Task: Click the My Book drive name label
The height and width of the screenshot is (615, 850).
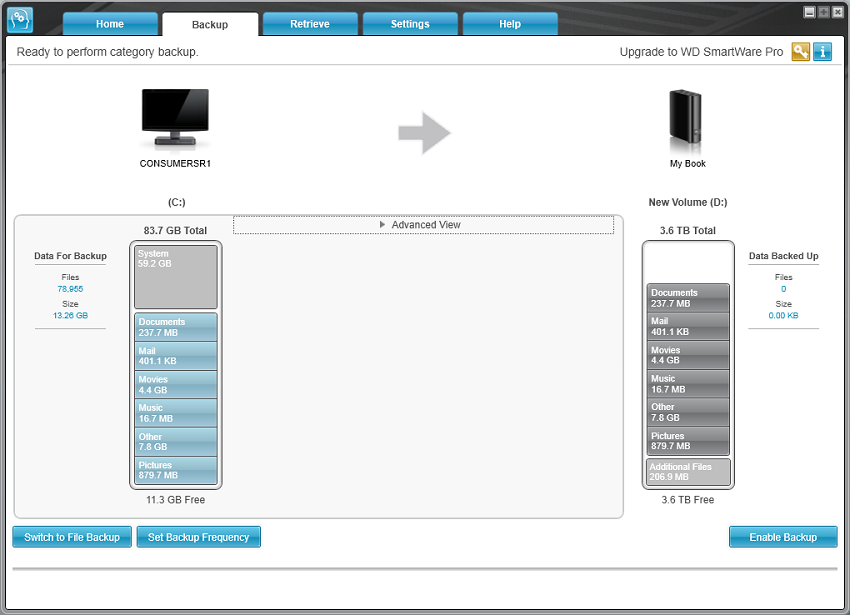Action: [x=687, y=163]
